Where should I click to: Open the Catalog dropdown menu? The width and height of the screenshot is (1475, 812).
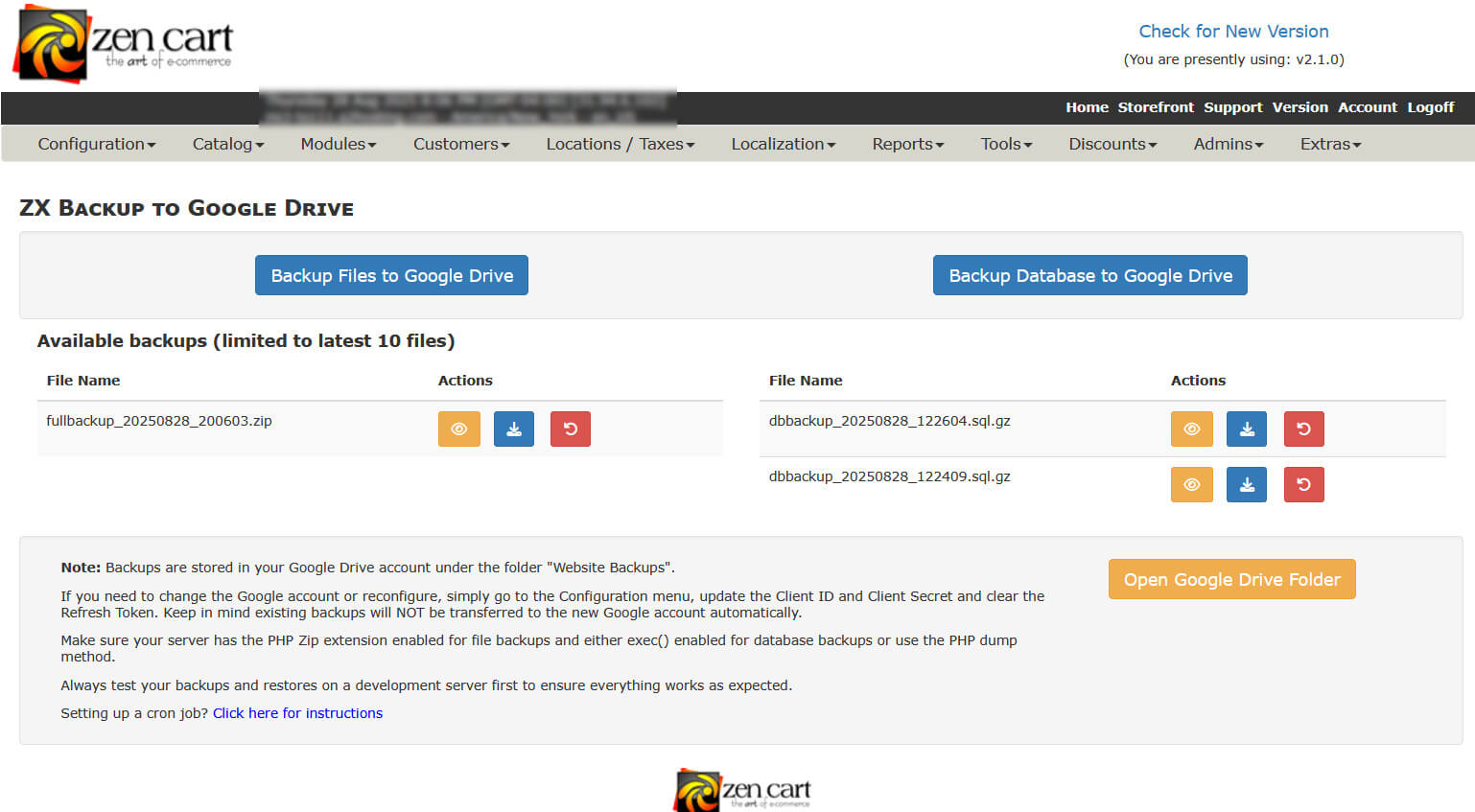tap(227, 144)
